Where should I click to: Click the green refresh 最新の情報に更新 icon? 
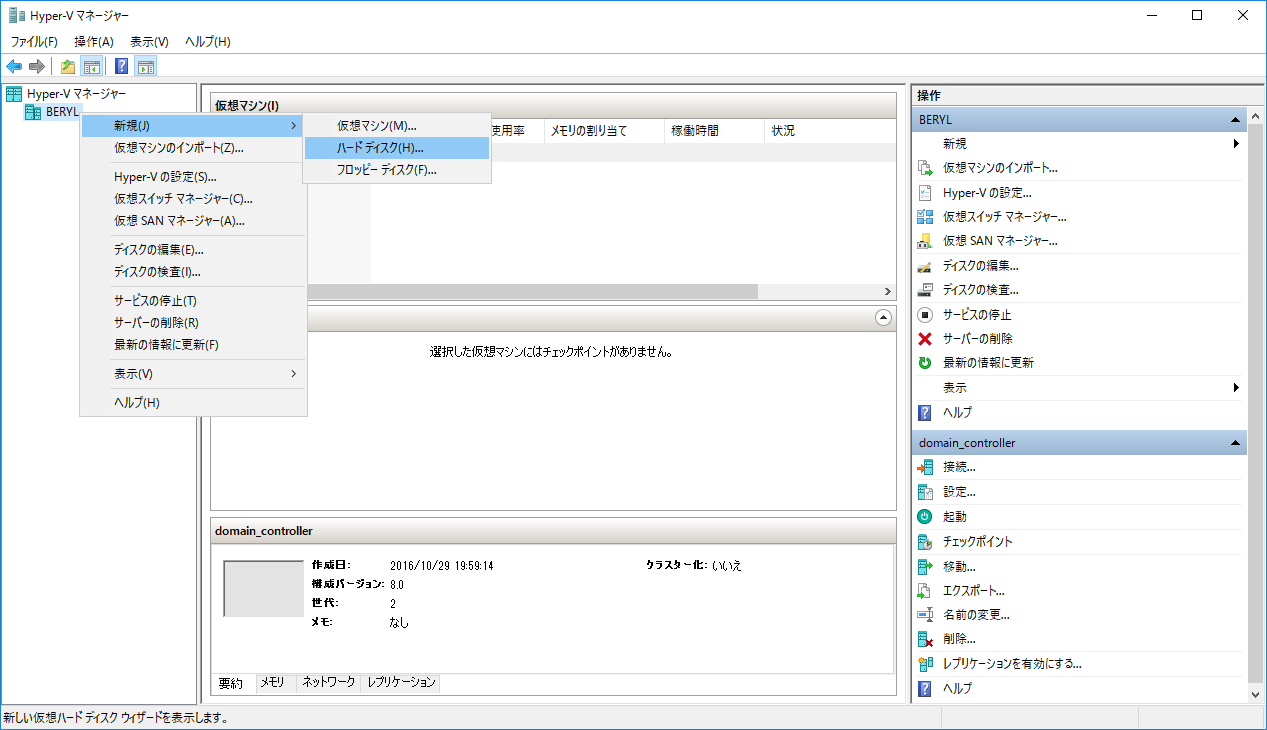[x=925, y=363]
